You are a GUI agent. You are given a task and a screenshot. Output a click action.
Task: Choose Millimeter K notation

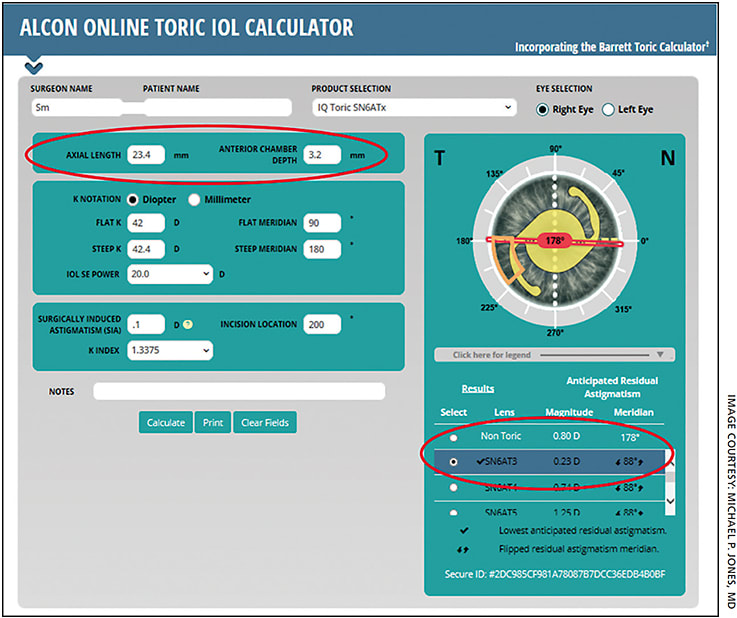(194, 200)
